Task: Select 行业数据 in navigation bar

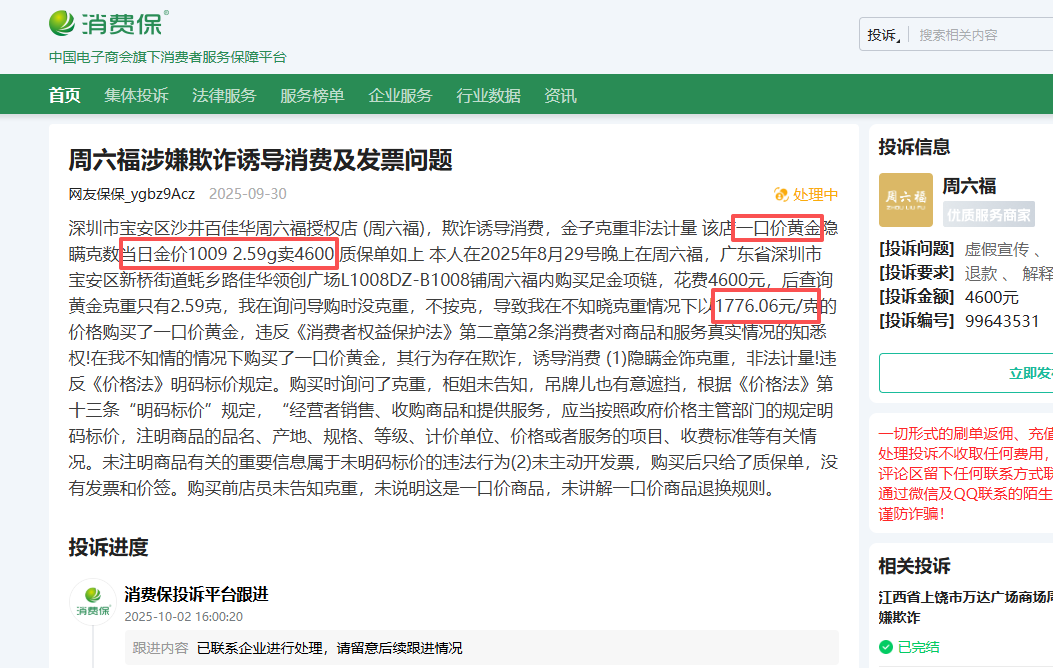Action: click(x=488, y=96)
